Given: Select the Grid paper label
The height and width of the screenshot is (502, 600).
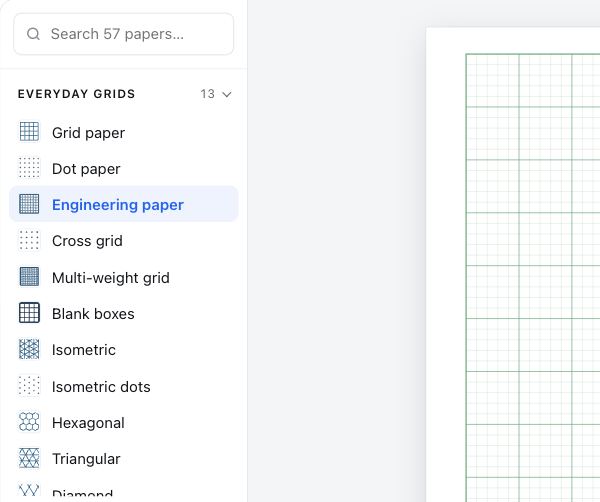Looking at the screenshot, I should (x=88, y=133).
